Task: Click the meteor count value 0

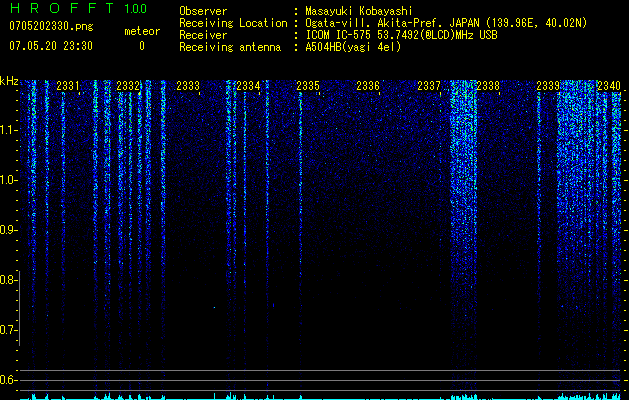Action: click(x=142, y=46)
